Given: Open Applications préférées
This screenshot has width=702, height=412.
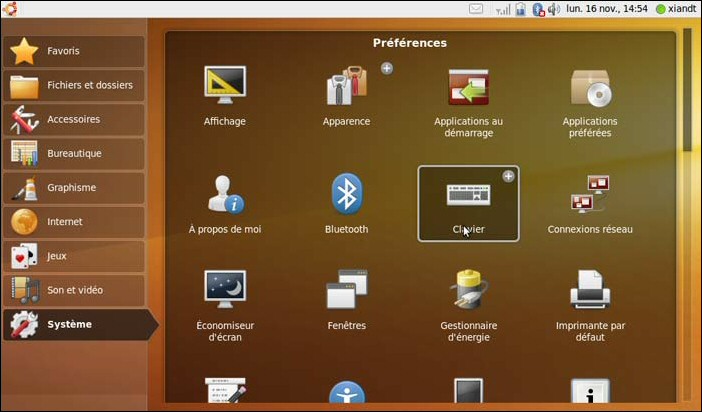Looking at the screenshot, I should click(590, 102).
